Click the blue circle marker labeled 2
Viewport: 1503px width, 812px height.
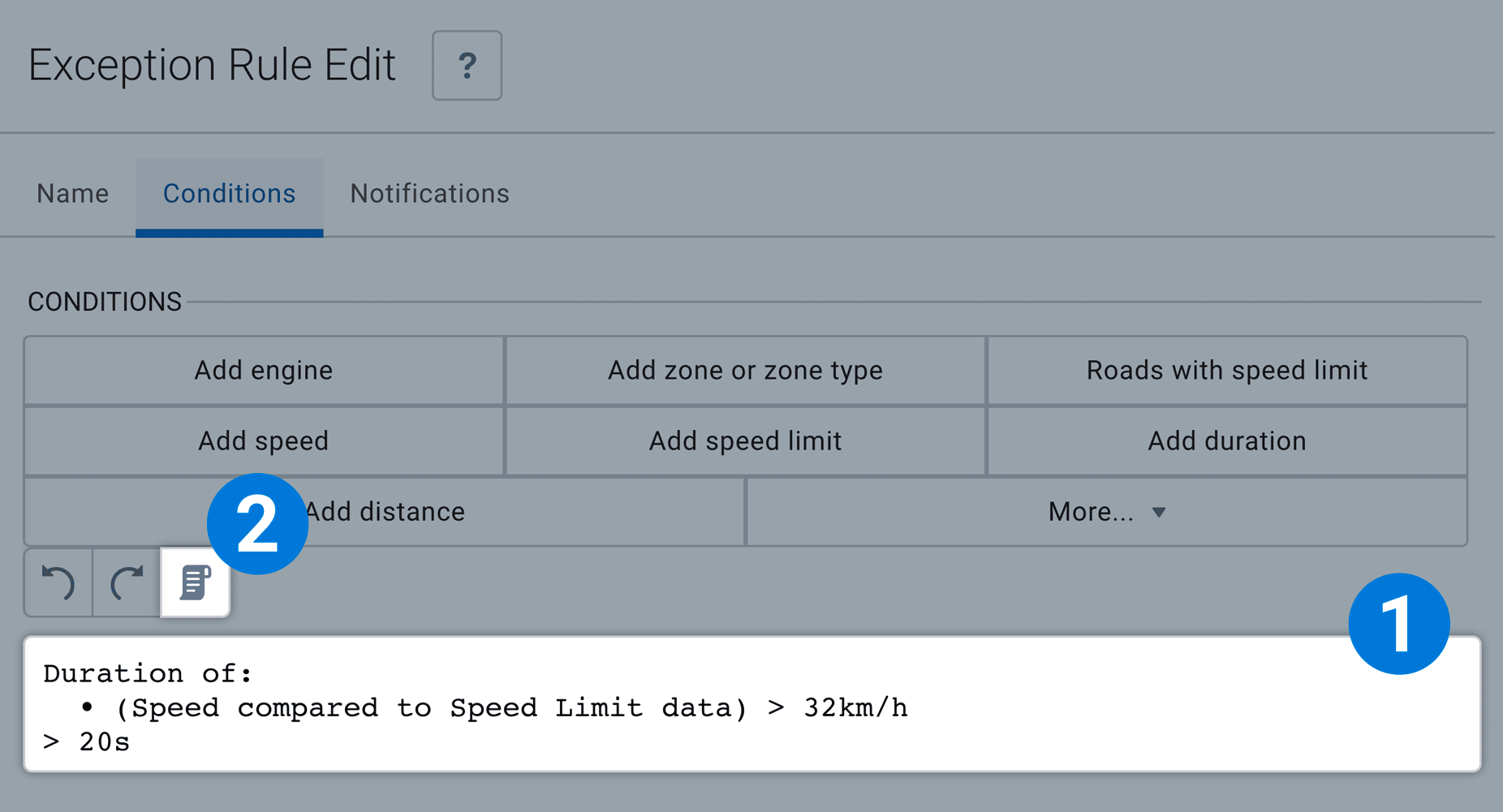[257, 523]
